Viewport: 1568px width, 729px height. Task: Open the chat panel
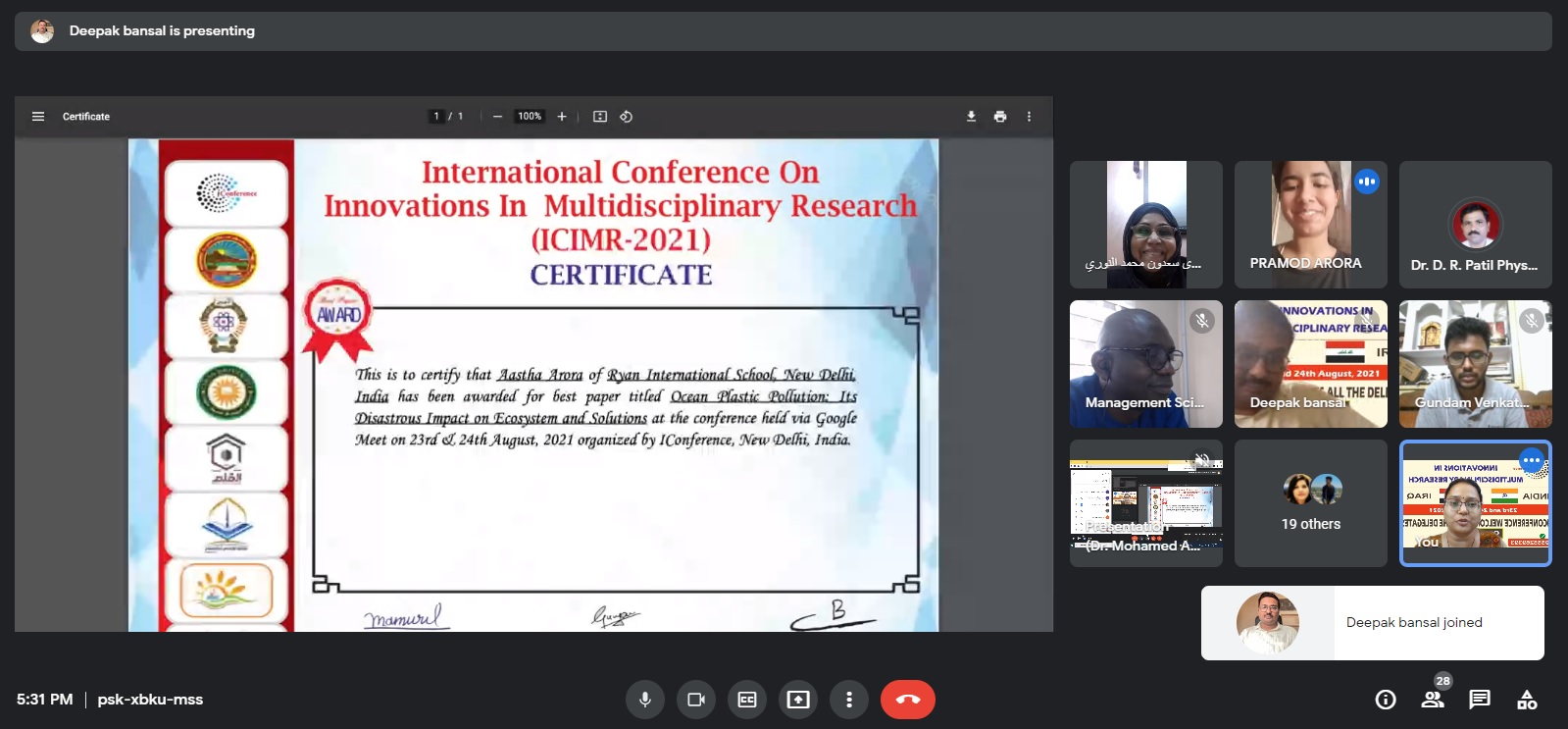(1480, 700)
